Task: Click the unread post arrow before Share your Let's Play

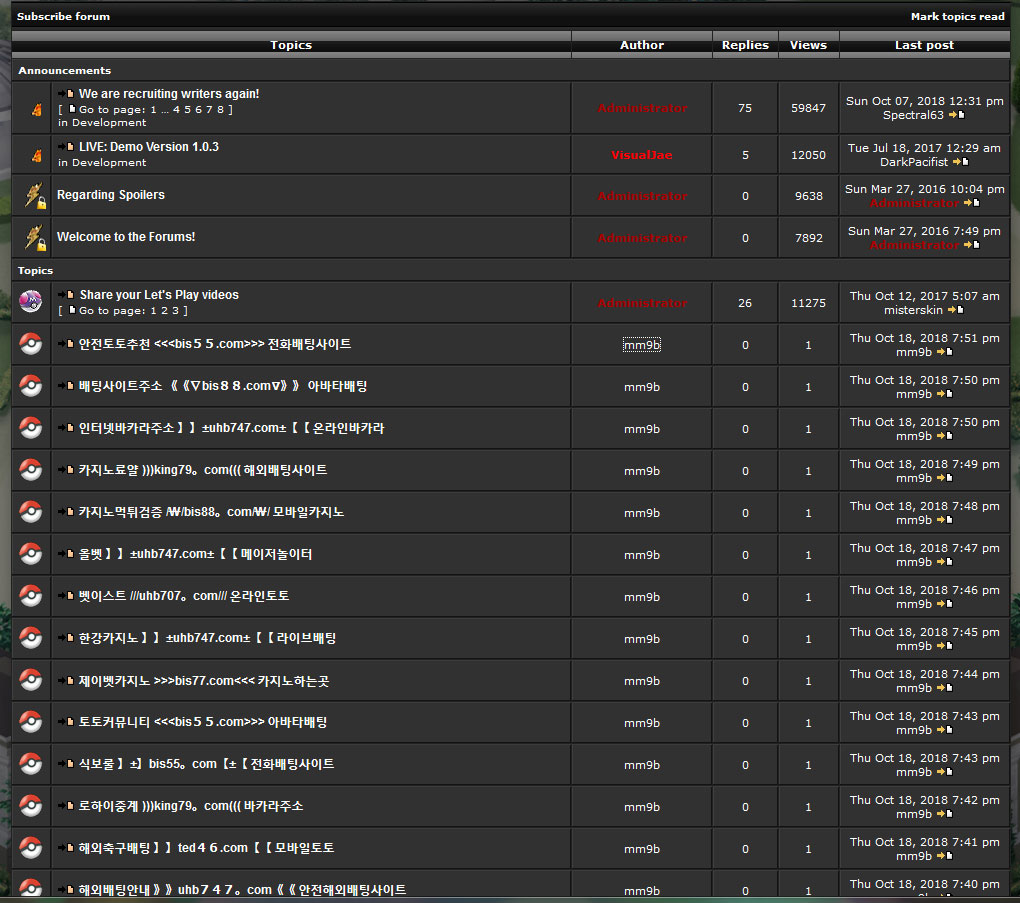Action: (66, 295)
